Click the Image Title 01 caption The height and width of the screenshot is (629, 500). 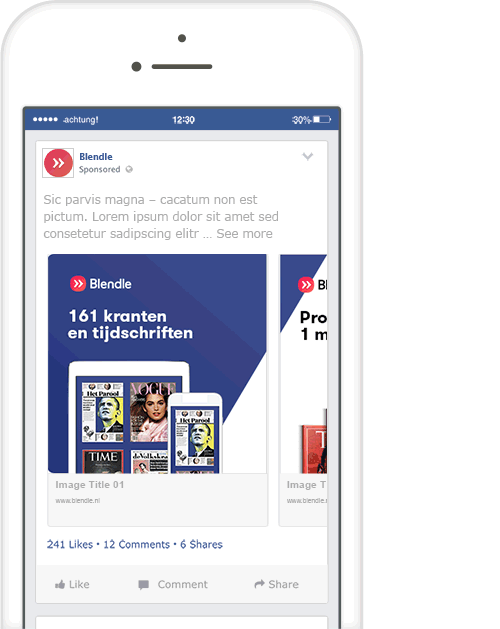90,485
